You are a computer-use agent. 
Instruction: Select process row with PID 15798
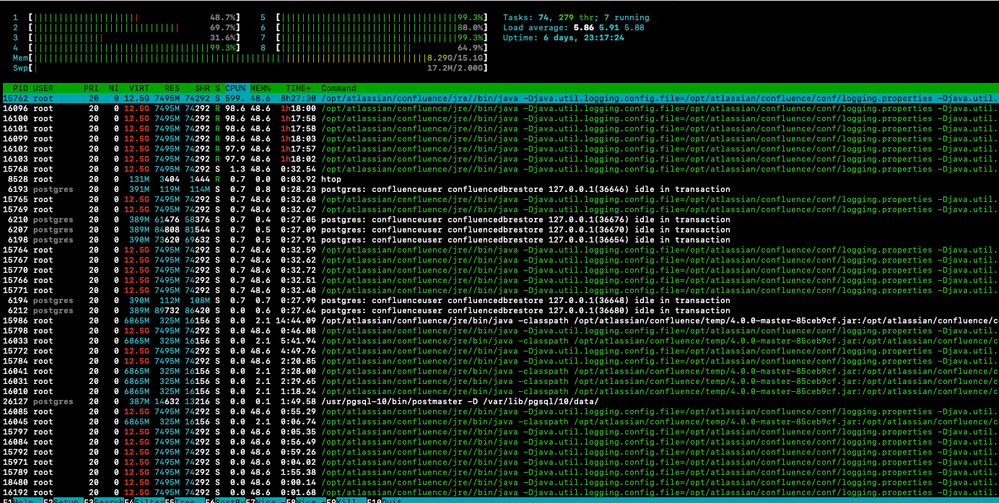tap(500, 332)
